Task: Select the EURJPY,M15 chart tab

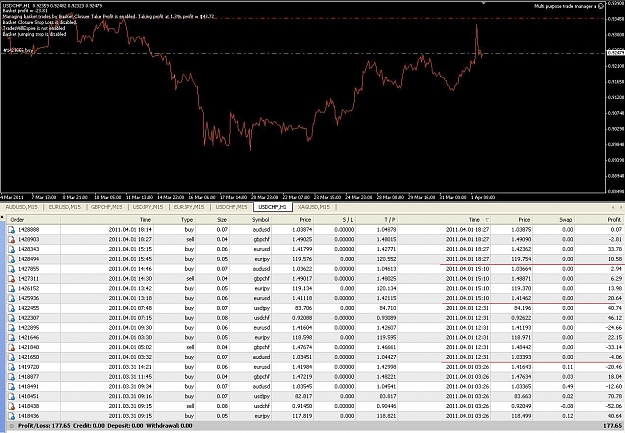Action: (189, 207)
